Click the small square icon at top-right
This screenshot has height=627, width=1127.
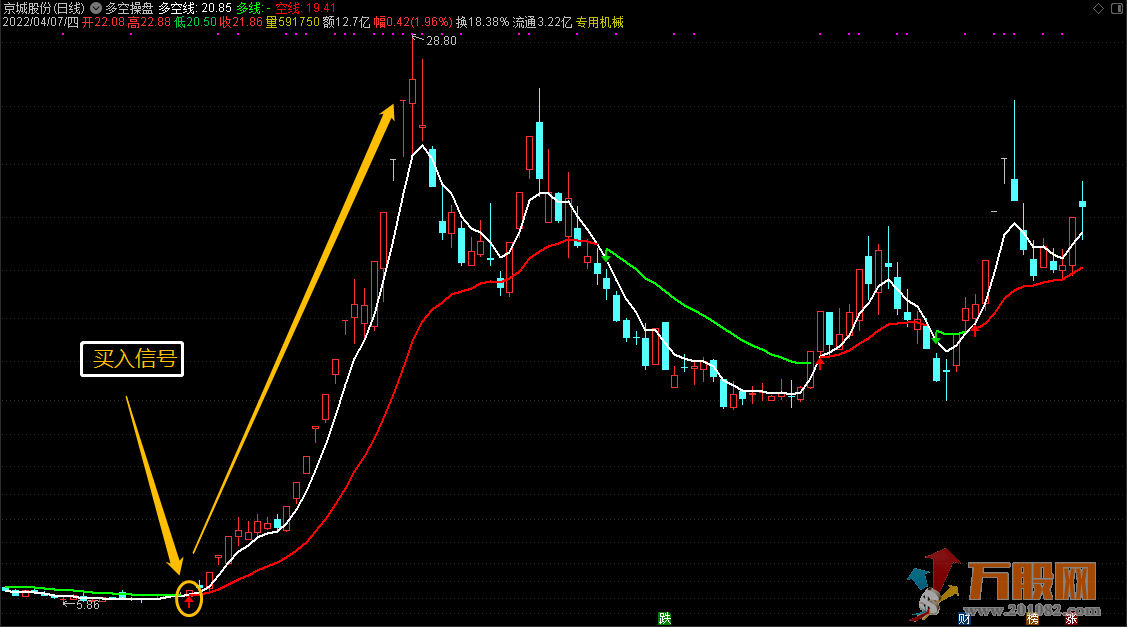pyautogui.click(x=1116, y=9)
